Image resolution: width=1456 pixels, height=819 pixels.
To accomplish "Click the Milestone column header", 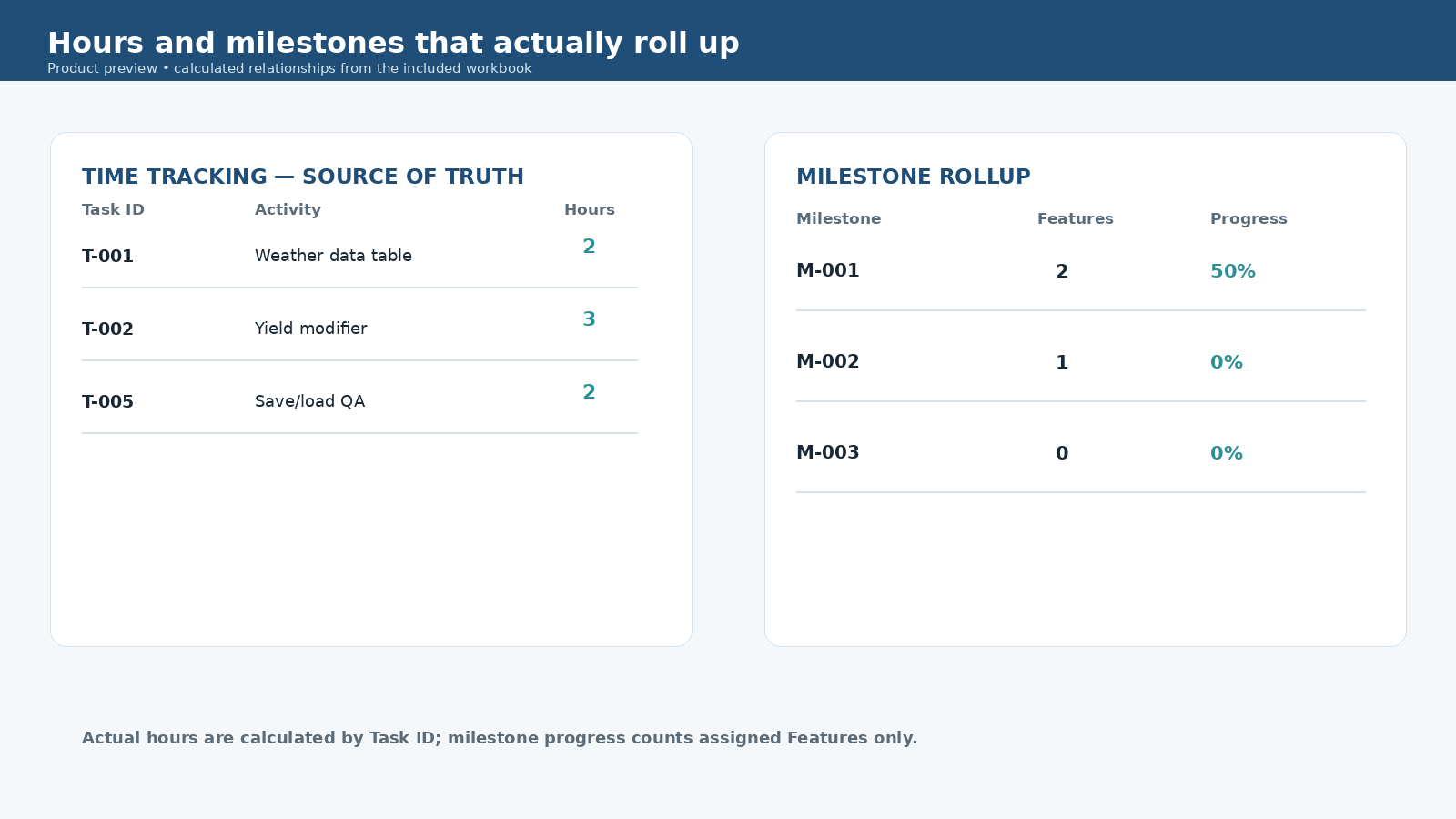I will [838, 218].
